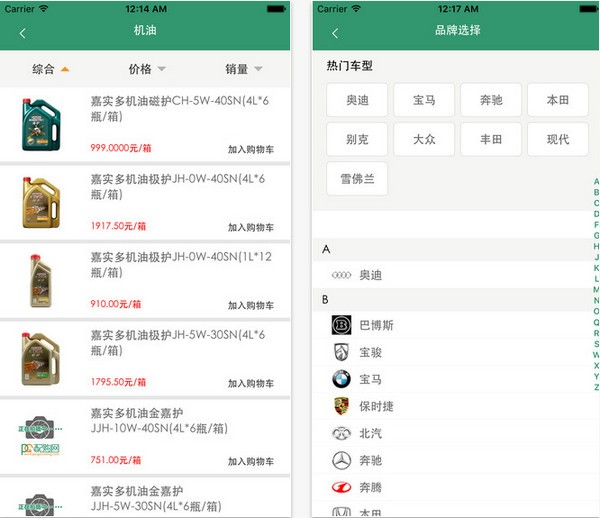The image size is (600, 518).
Task: Sort by 综合 with the orange arrow
Action: coord(50,69)
